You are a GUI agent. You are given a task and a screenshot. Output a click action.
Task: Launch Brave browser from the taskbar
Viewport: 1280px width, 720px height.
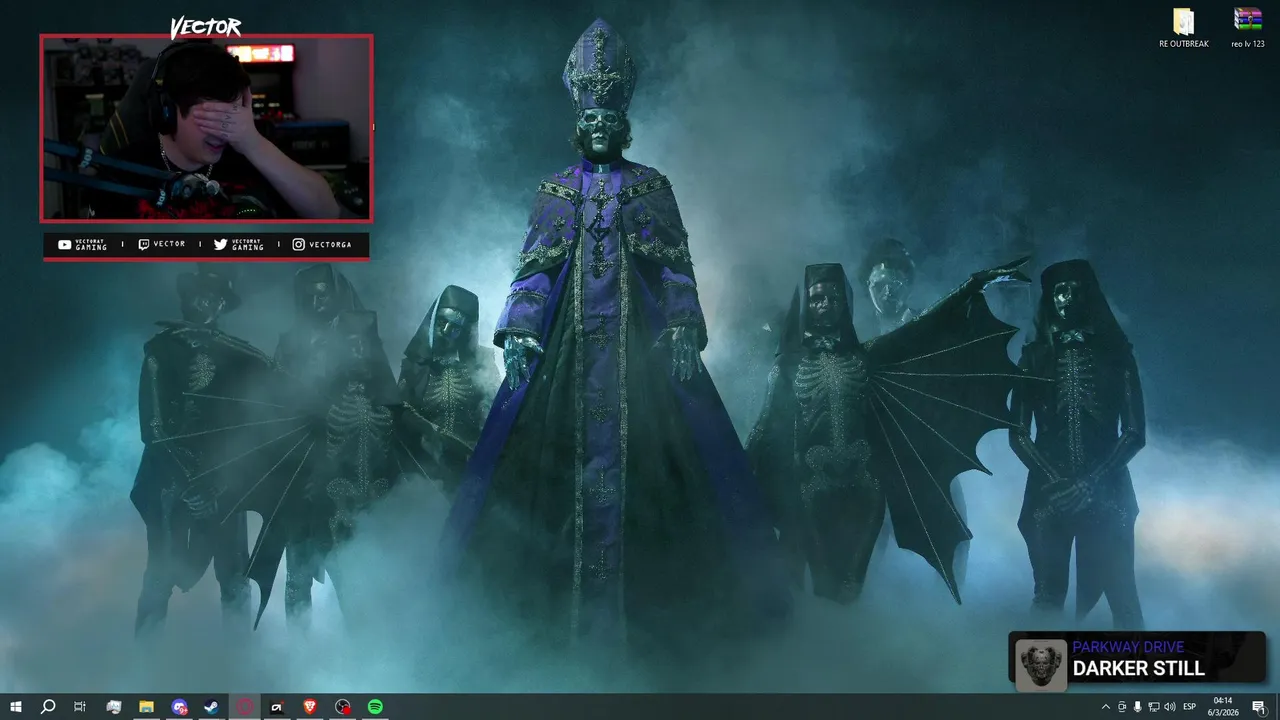(310, 707)
